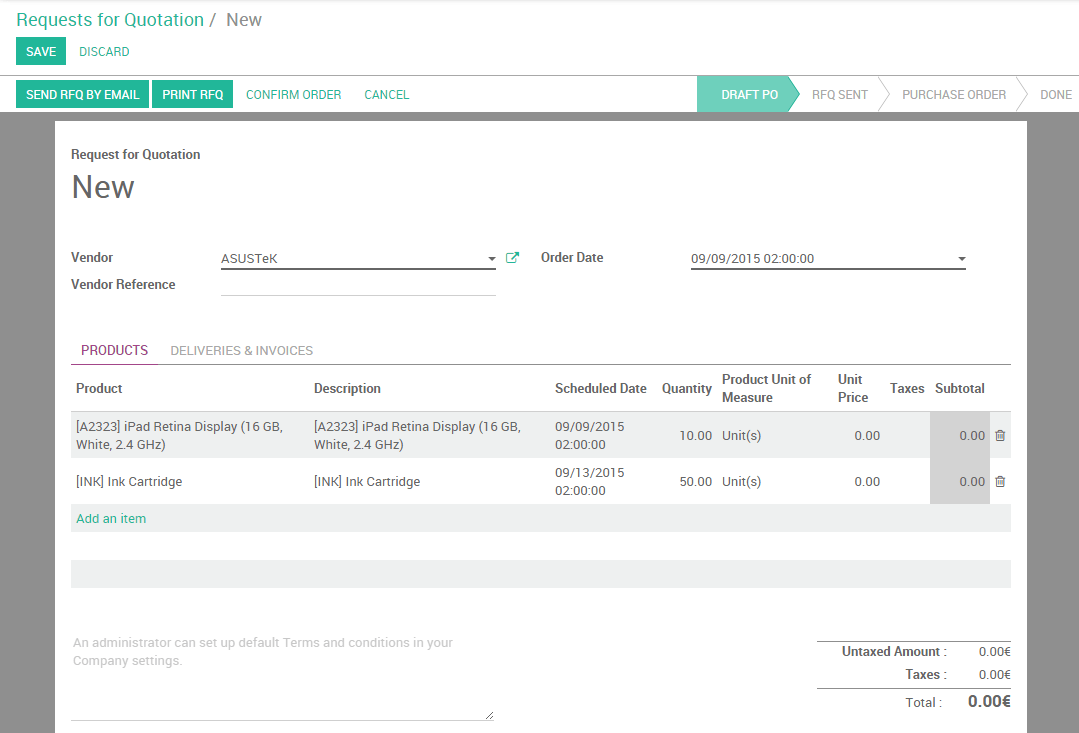Click the Vendor Reference input field

point(358,290)
